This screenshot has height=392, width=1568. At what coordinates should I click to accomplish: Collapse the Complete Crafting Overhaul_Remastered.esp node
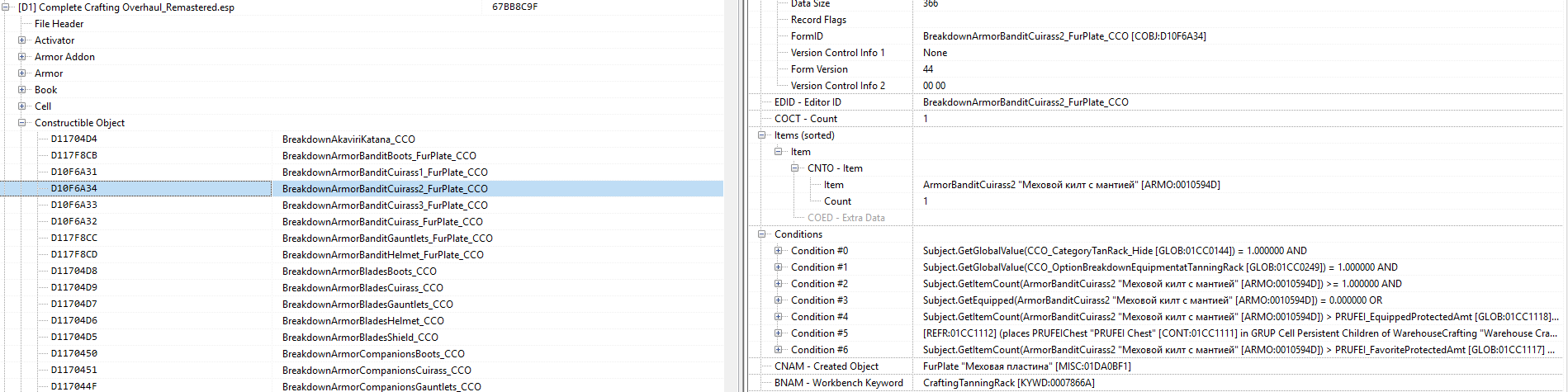[6, 7]
